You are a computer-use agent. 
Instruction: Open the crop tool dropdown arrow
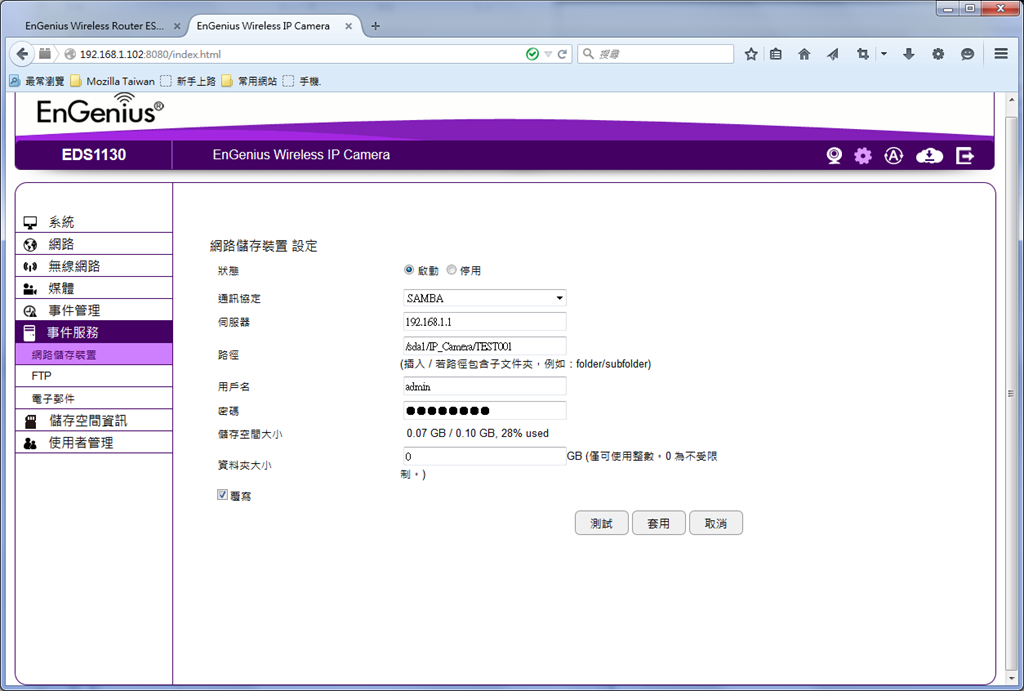(x=884, y=54)
